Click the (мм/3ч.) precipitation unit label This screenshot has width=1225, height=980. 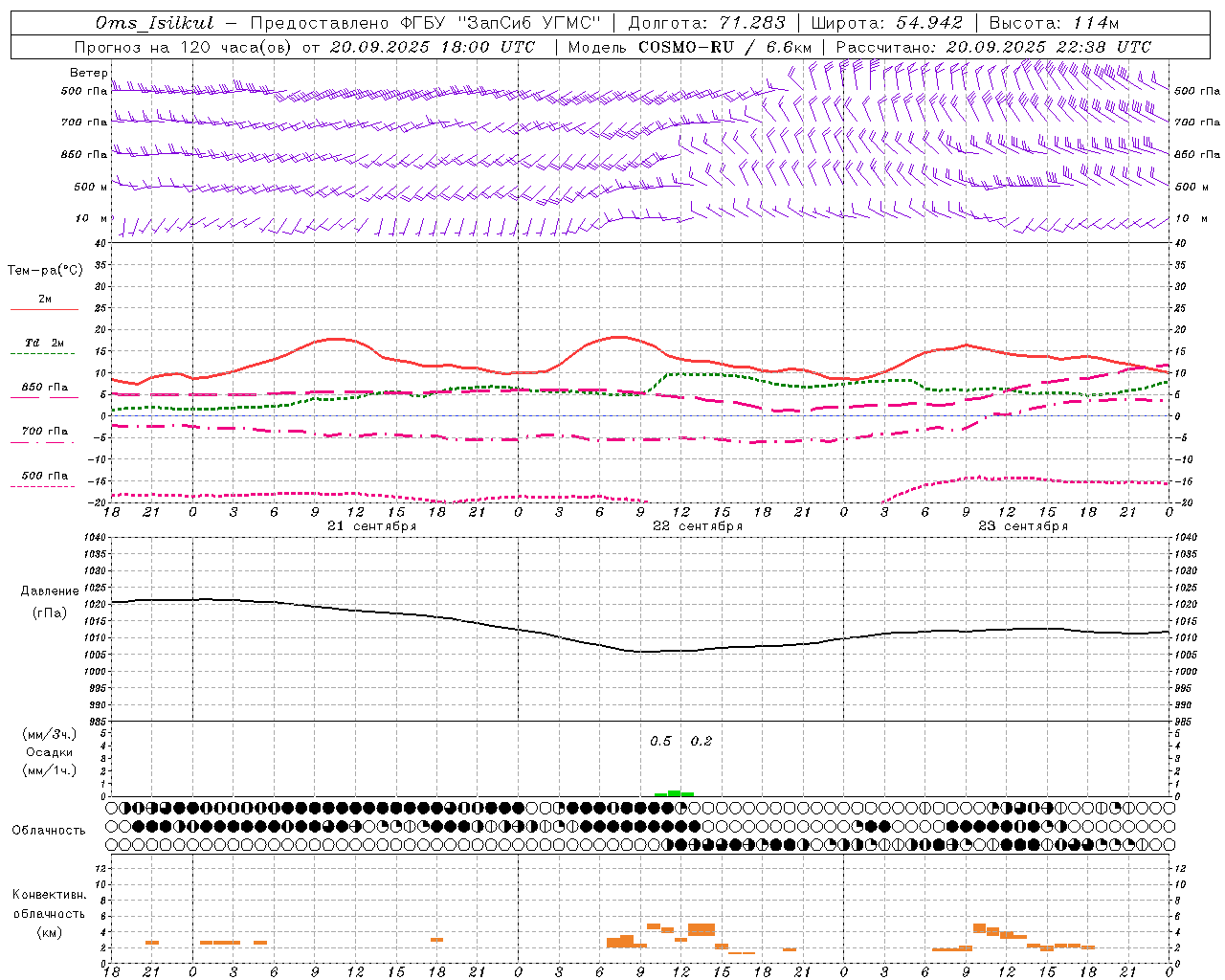[50, 734]
